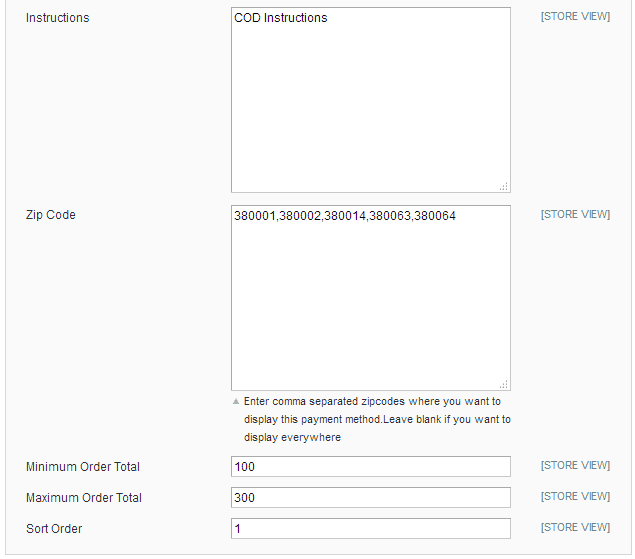Click the zip code list starting with 380001

click(x=345, y=215)
